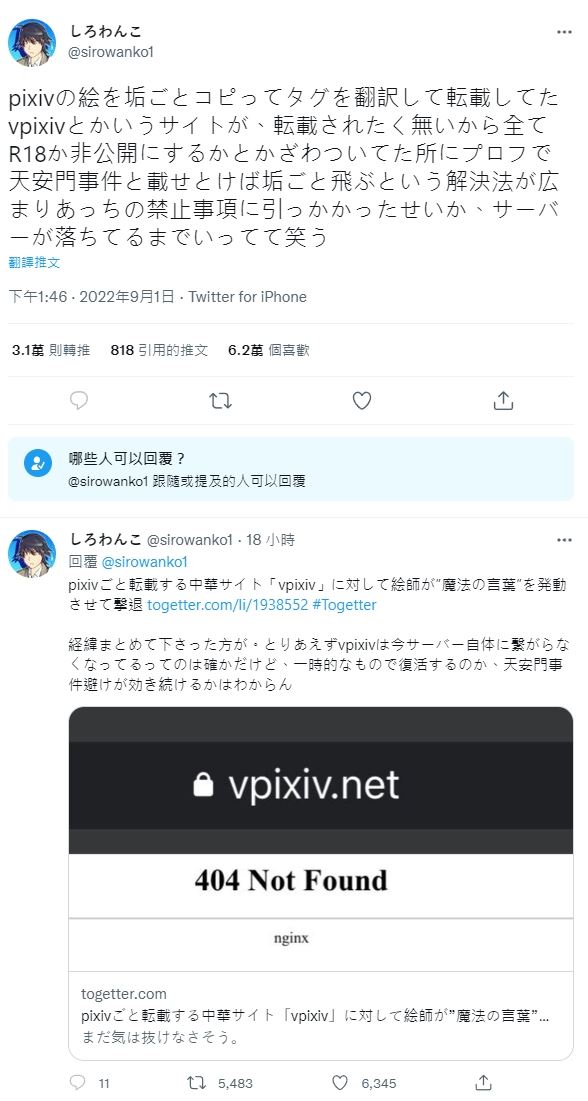Click the share icon on the main tweet
Image resolution: width=588 pixels, height=1101 pixels.
(x=502, y=400)
